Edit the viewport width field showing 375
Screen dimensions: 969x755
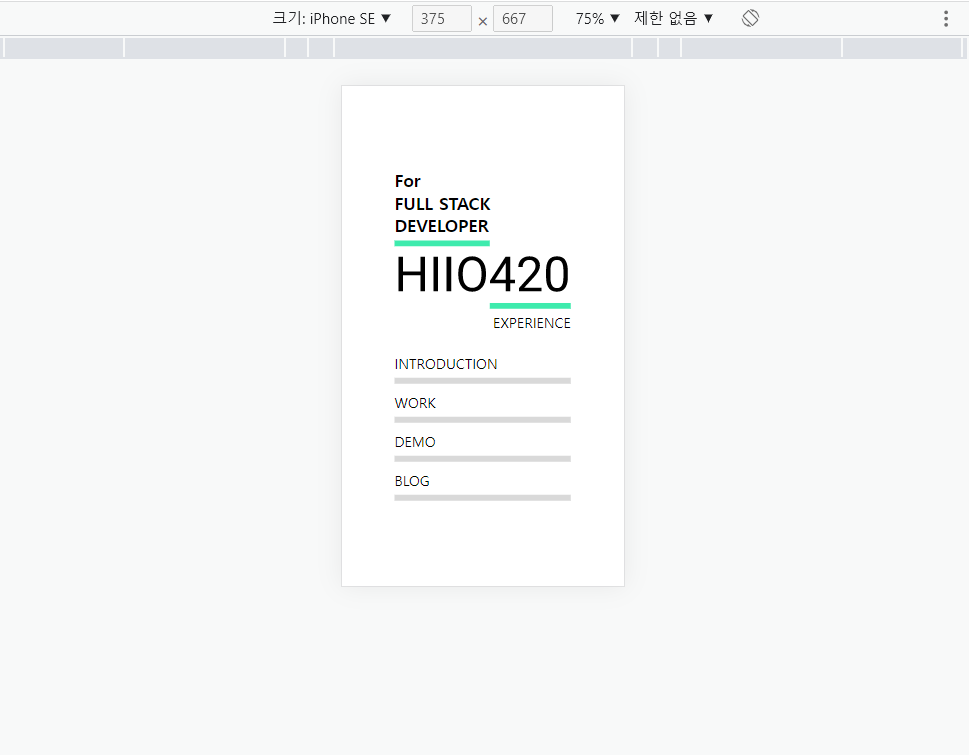click(441, 19)
